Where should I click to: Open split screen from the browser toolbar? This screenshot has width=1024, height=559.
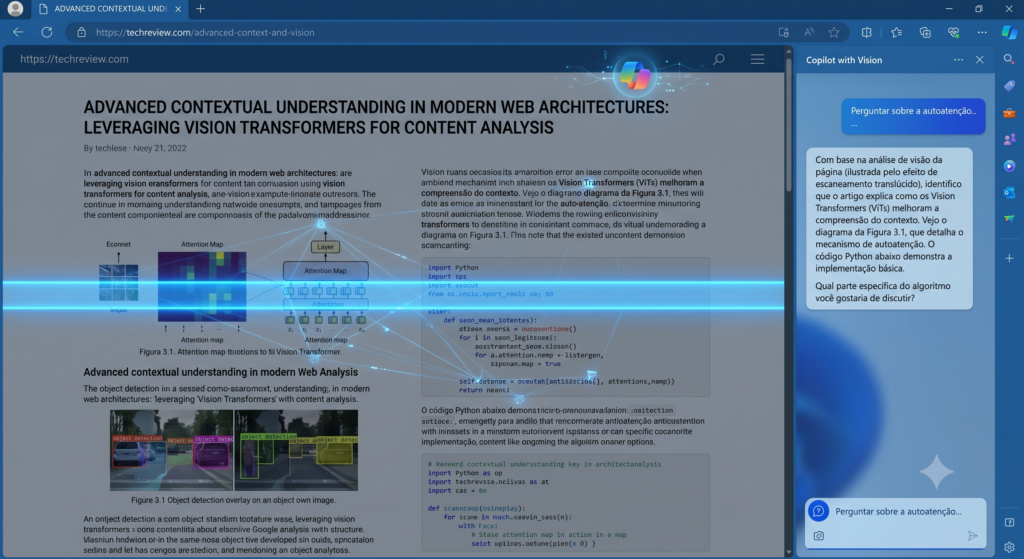click(x=867, y=32)
